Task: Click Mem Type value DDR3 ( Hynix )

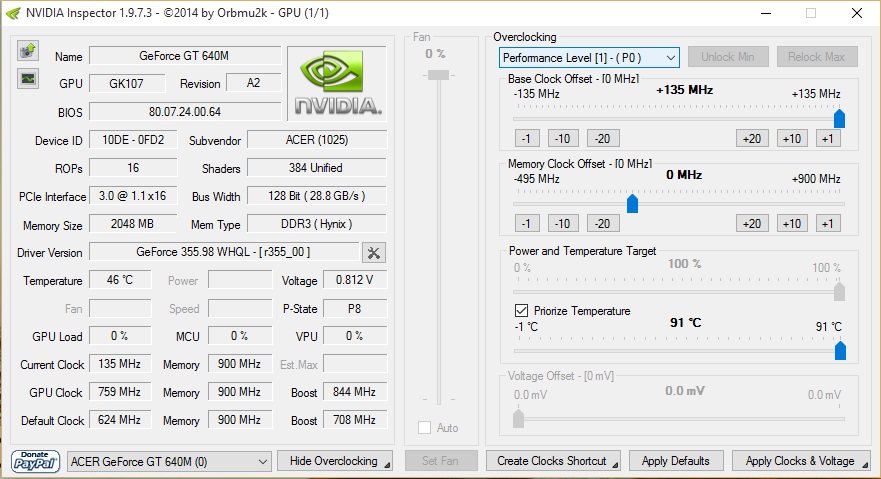Action: click(317, 224)
